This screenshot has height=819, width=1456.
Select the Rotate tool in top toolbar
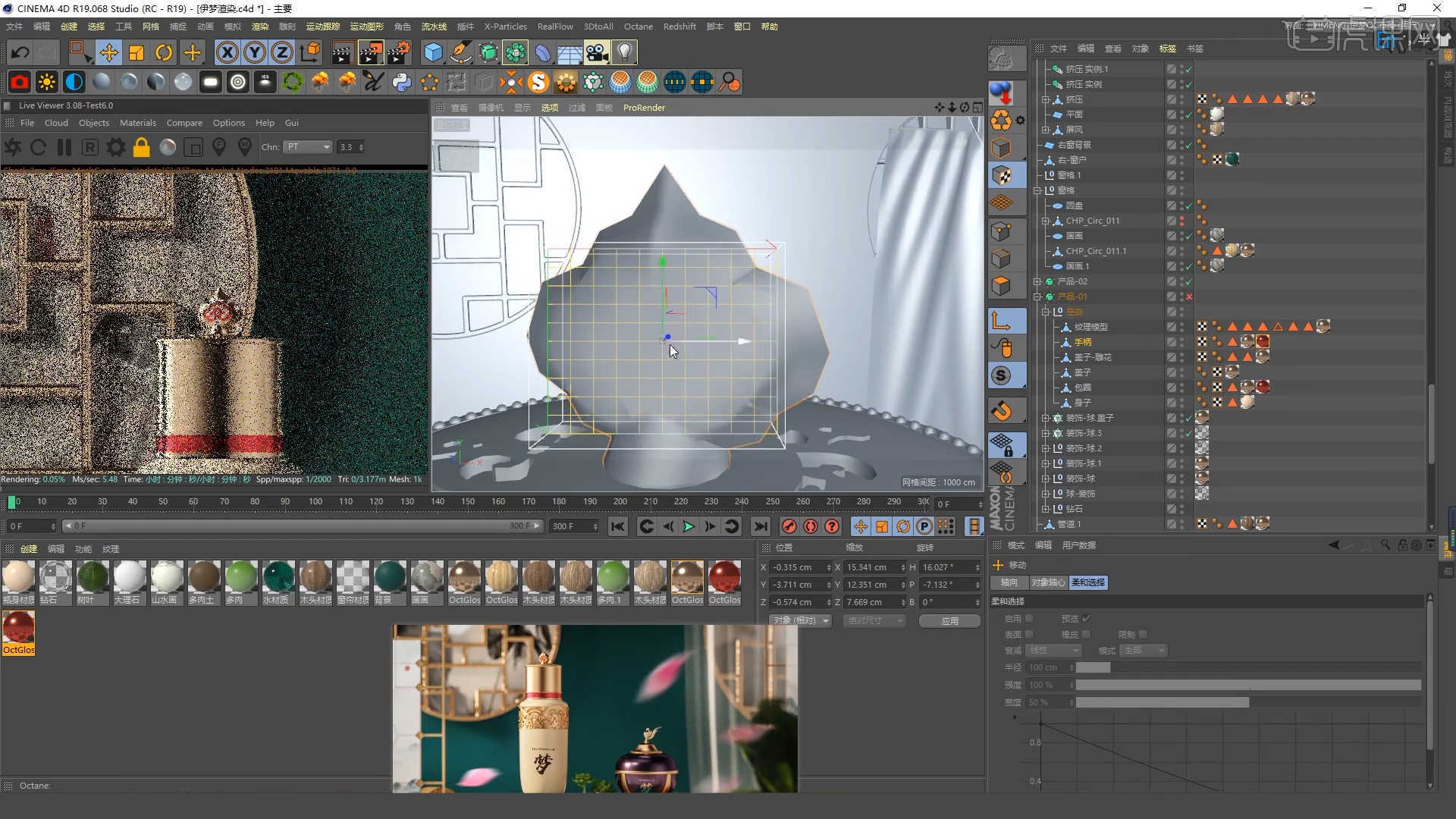(x=164, y=52)
